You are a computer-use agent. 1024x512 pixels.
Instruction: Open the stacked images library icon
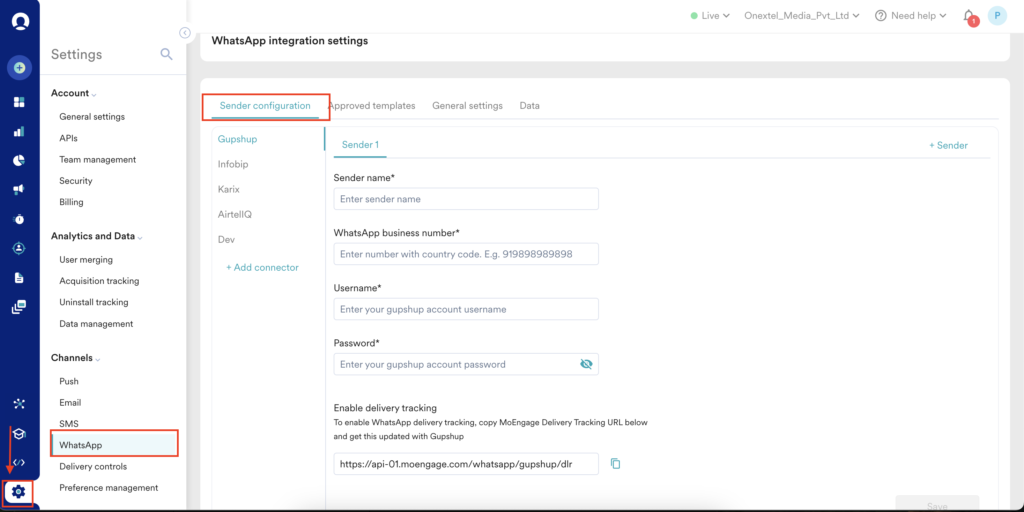click(x=19, y=307)
